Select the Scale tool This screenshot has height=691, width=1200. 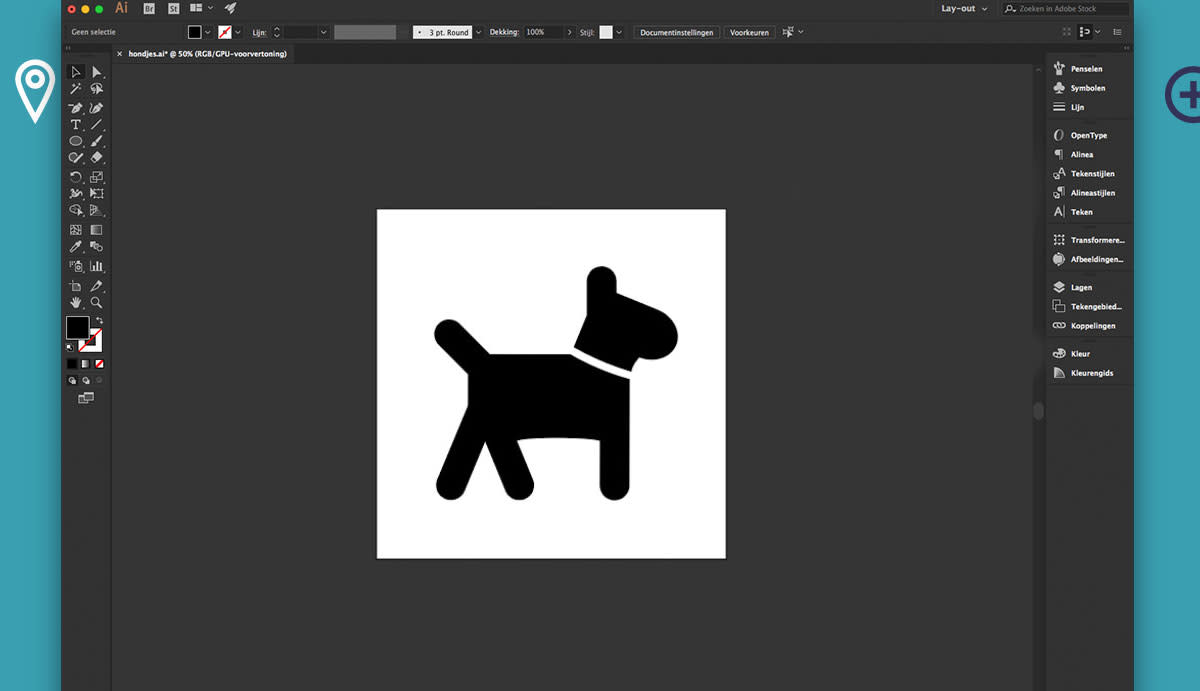(97, 177)
